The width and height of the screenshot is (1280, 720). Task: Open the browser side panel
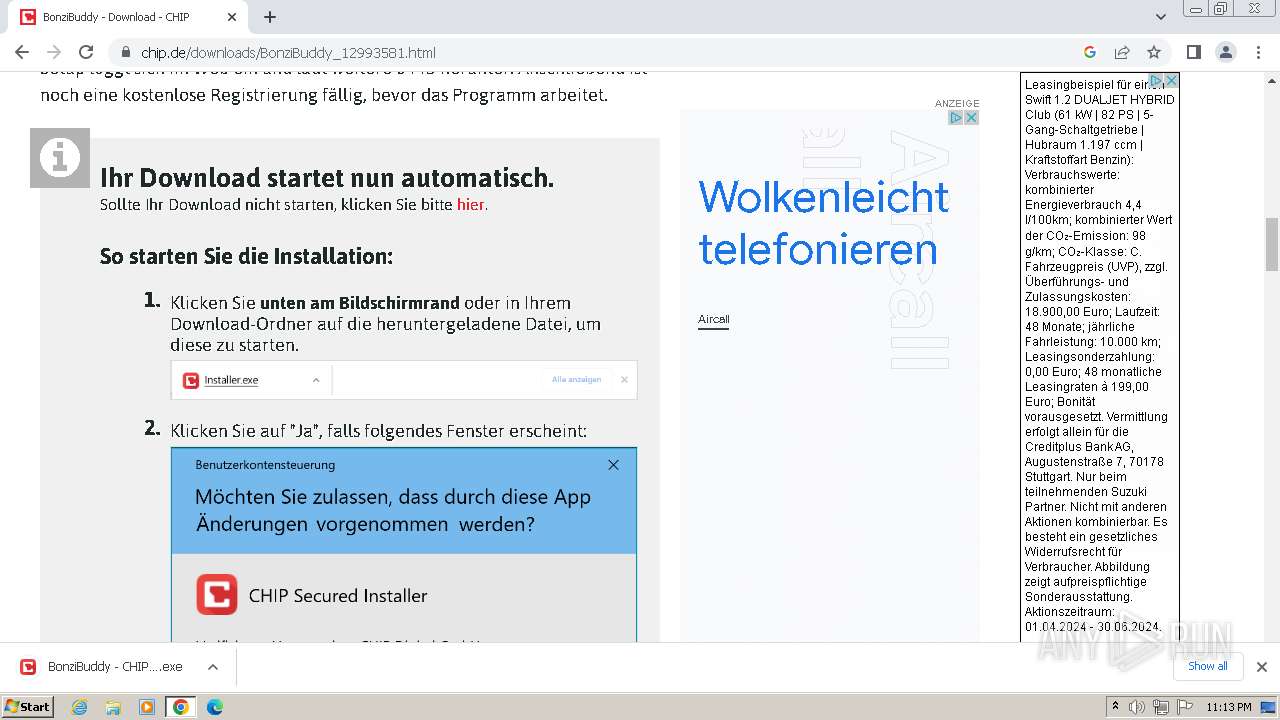[x=1194, y=52]
